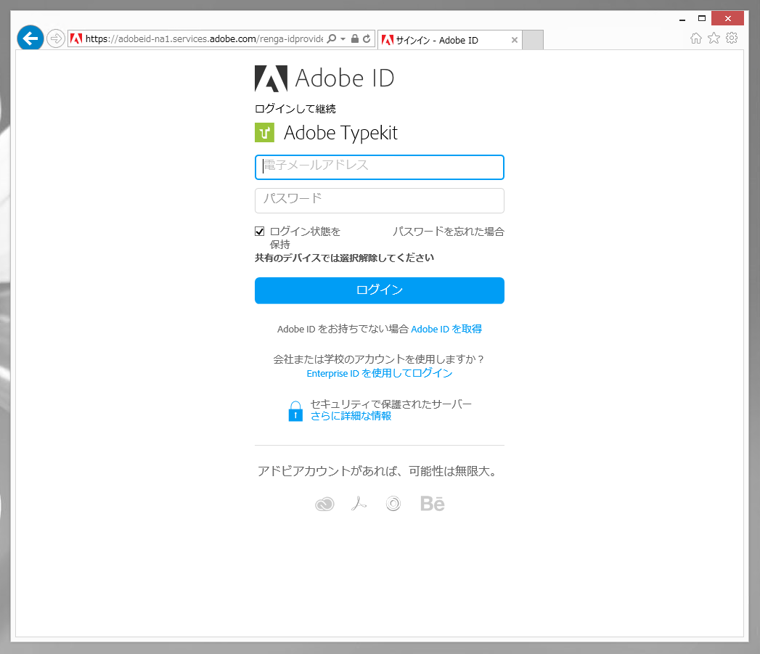The height and width of the screenshot is (654, 760).
Task: Click the search magnifier in the address bar
Action: pos(332,38)
